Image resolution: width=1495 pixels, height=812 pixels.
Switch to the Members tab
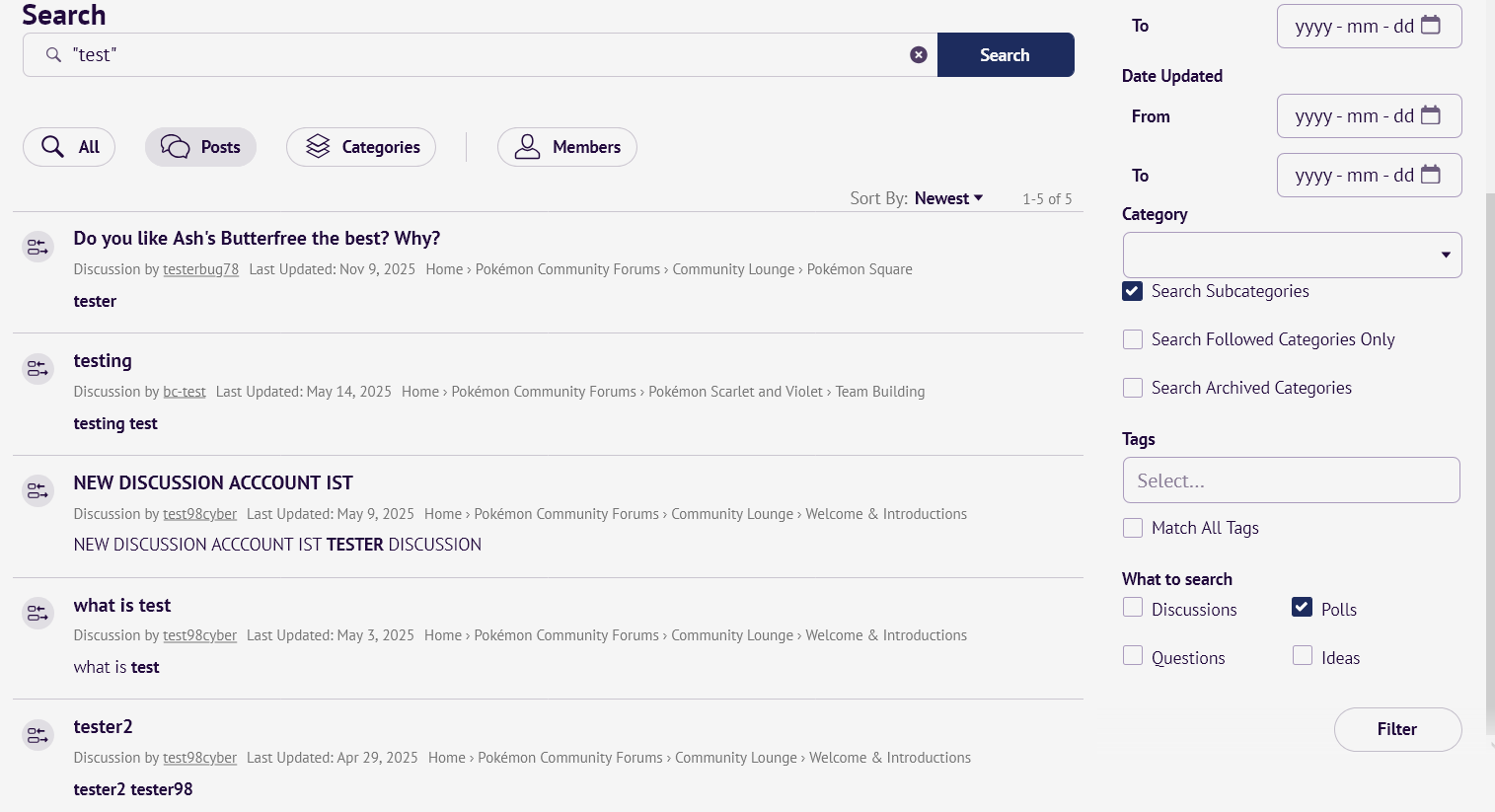click(567, 147)
